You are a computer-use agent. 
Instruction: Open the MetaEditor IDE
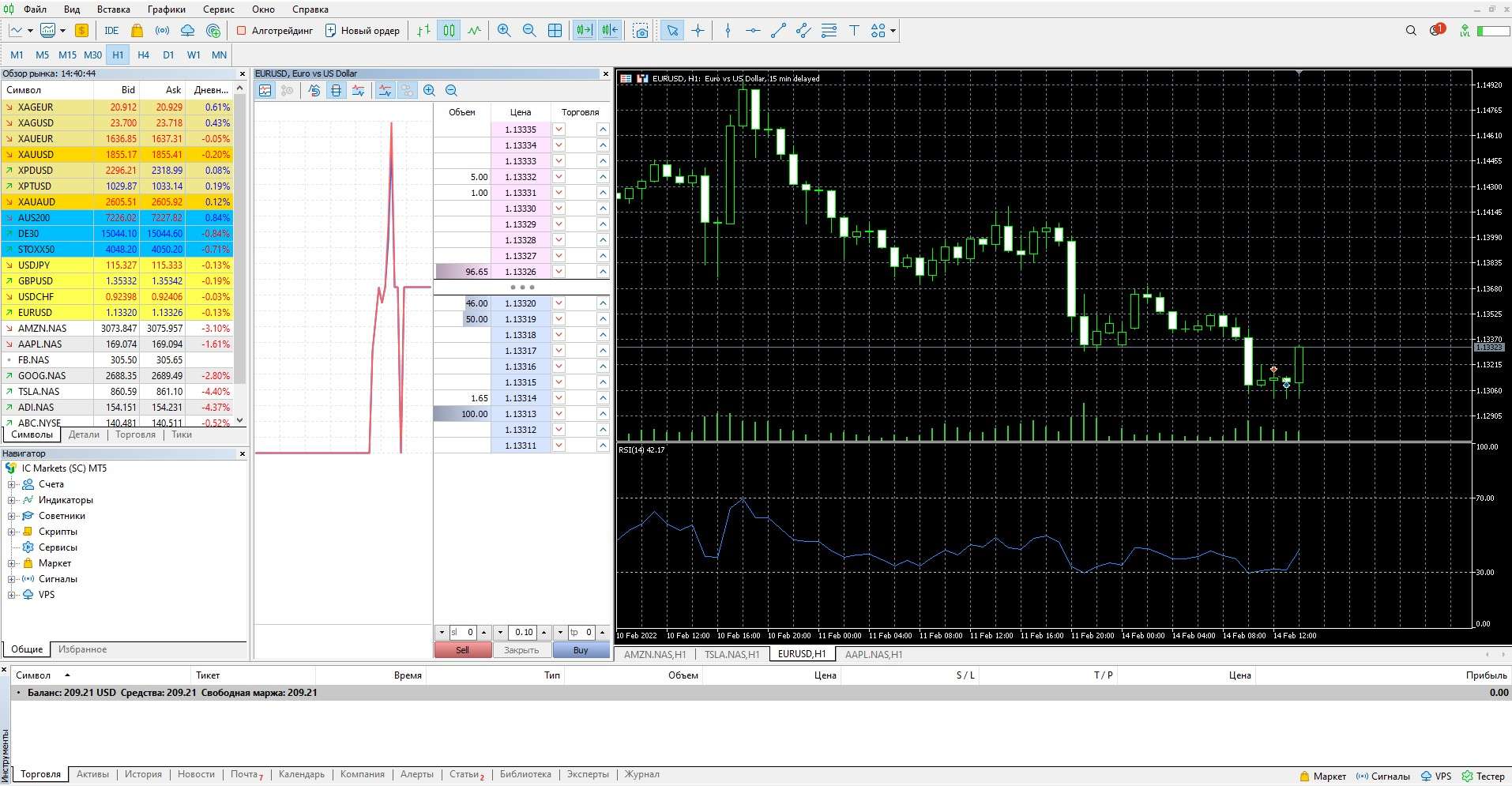(x=111, y=31)
